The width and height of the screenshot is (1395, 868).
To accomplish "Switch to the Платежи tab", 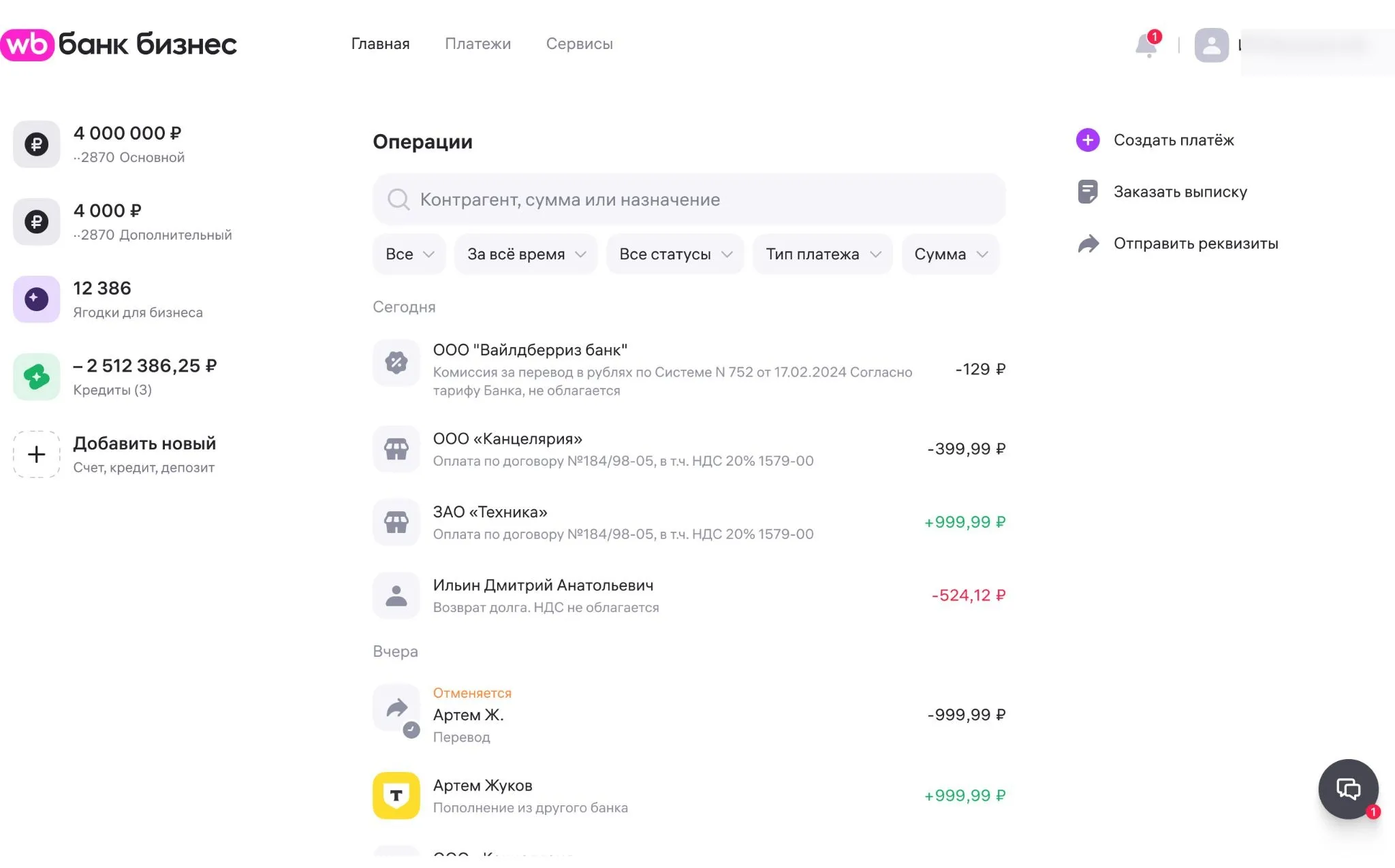I will pyautogui.click(x=477, y=44).
